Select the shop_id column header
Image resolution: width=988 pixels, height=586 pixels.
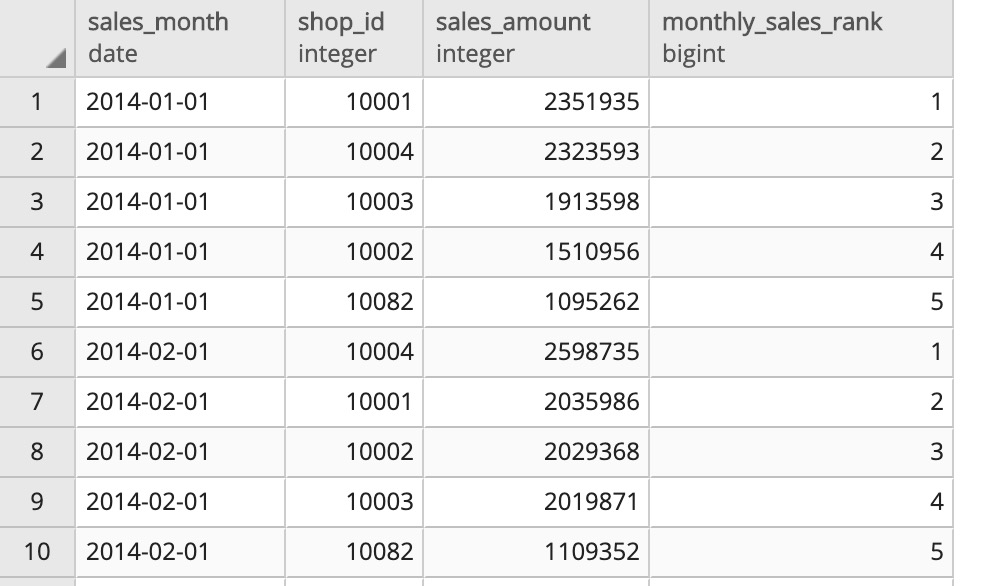[354, 38]
